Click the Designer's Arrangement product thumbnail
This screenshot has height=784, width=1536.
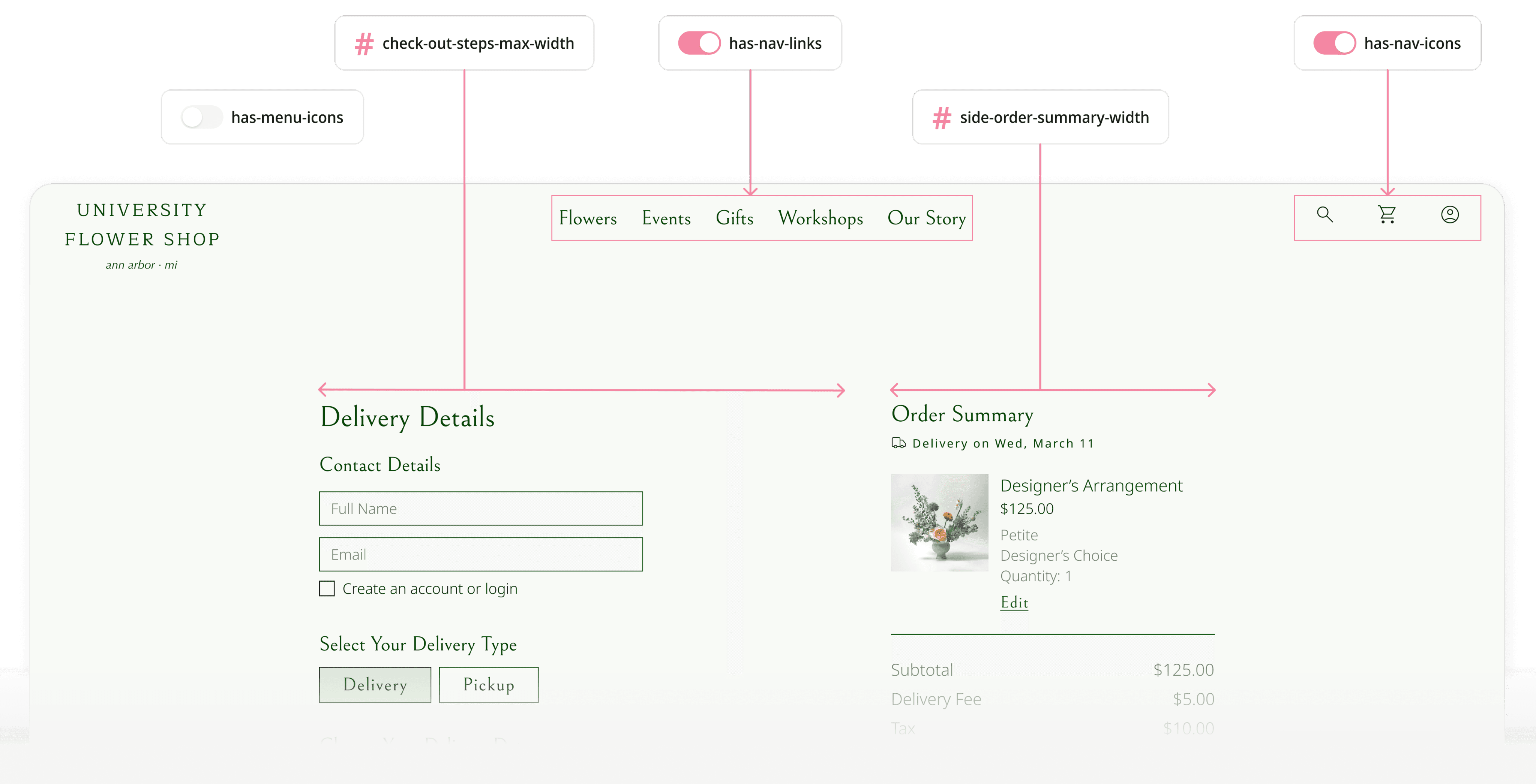939,522
